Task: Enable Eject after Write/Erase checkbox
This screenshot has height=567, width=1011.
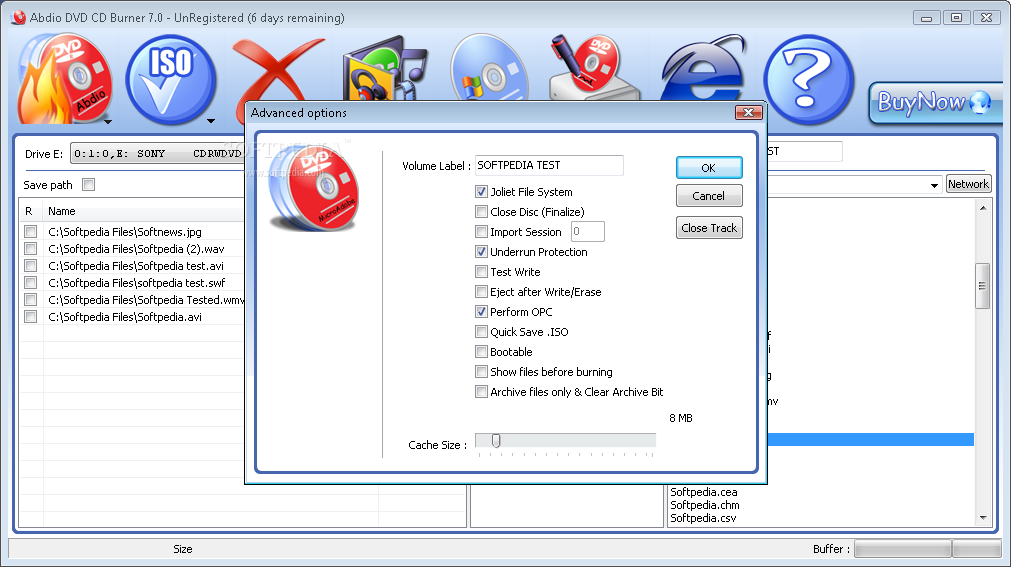Action: 481,292
